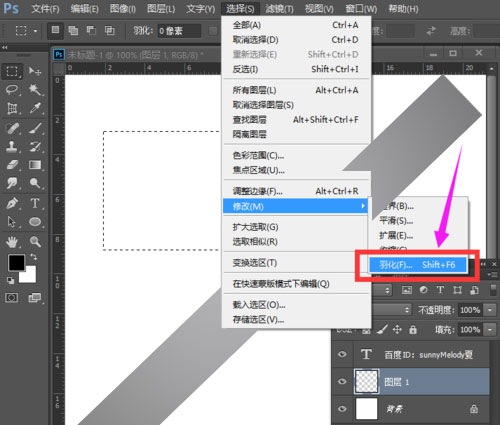Hide the 图层 1 layer
The height and width of the screenshot is (425, 500).
coord(342,381)
